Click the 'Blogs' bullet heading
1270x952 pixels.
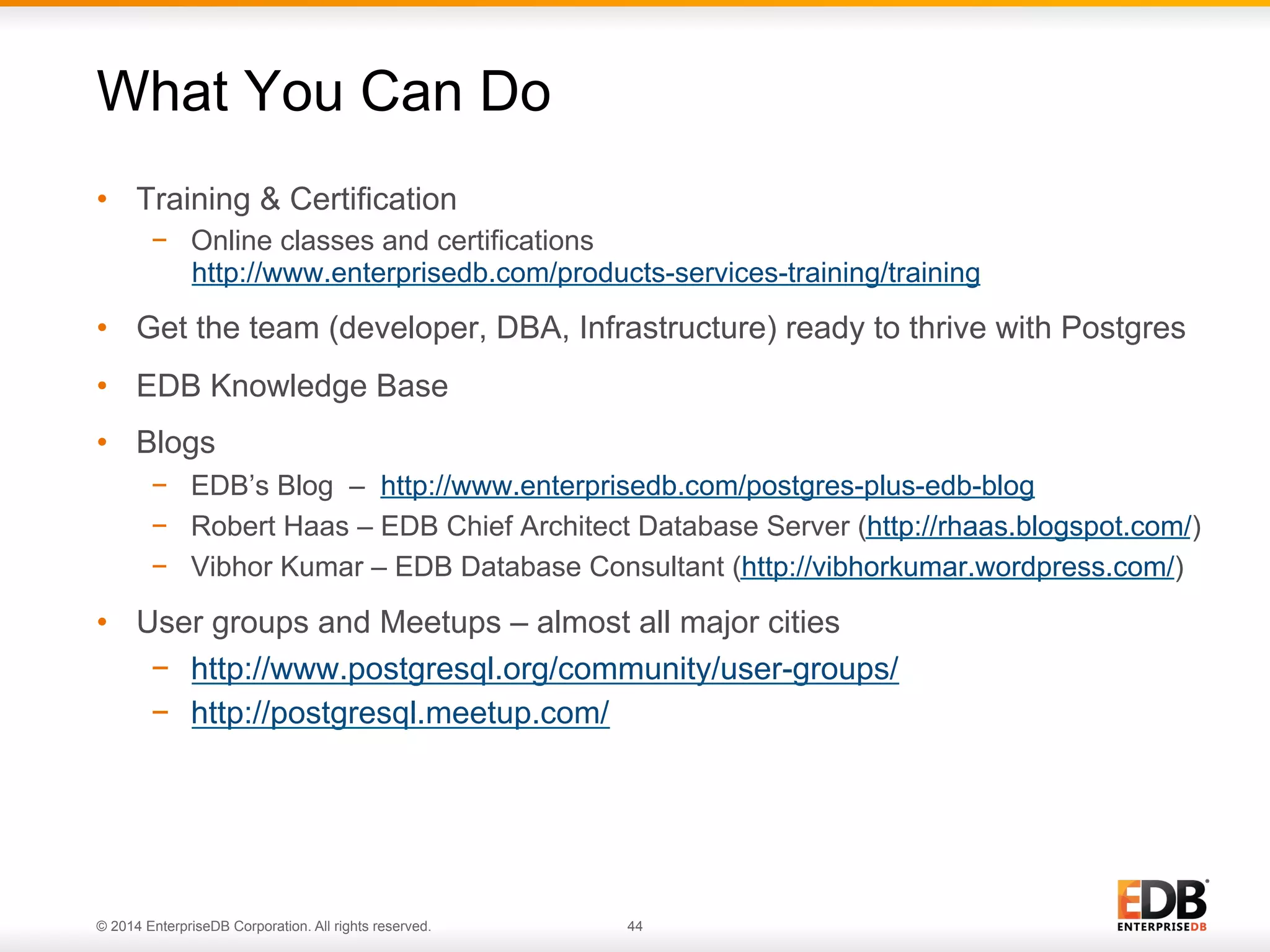175,443
